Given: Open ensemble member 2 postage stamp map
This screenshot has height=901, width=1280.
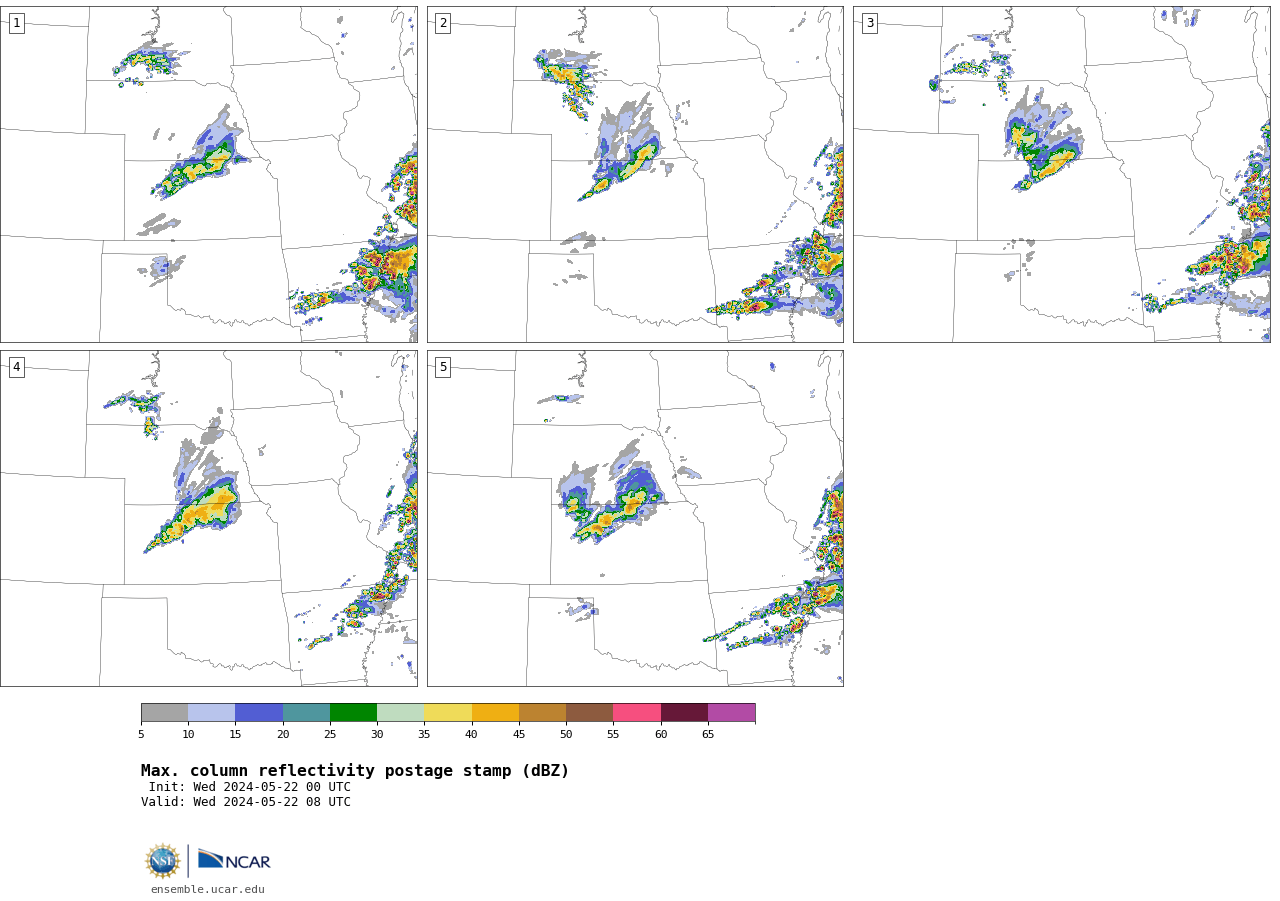Looking at the screenshot, I should pyautogui.click(x=635, y=174).
